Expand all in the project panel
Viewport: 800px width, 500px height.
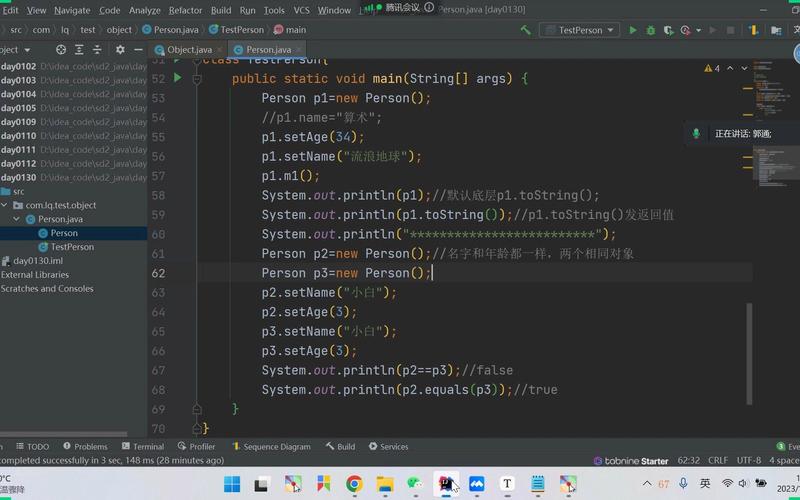tap(79, 49)
